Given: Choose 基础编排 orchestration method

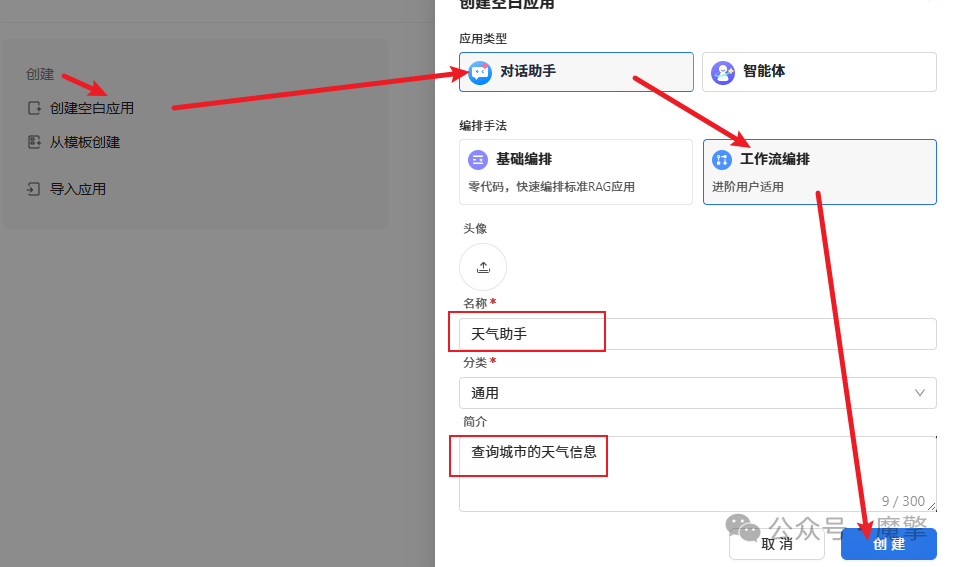Looking at the screenshot, I should (576, 172).
